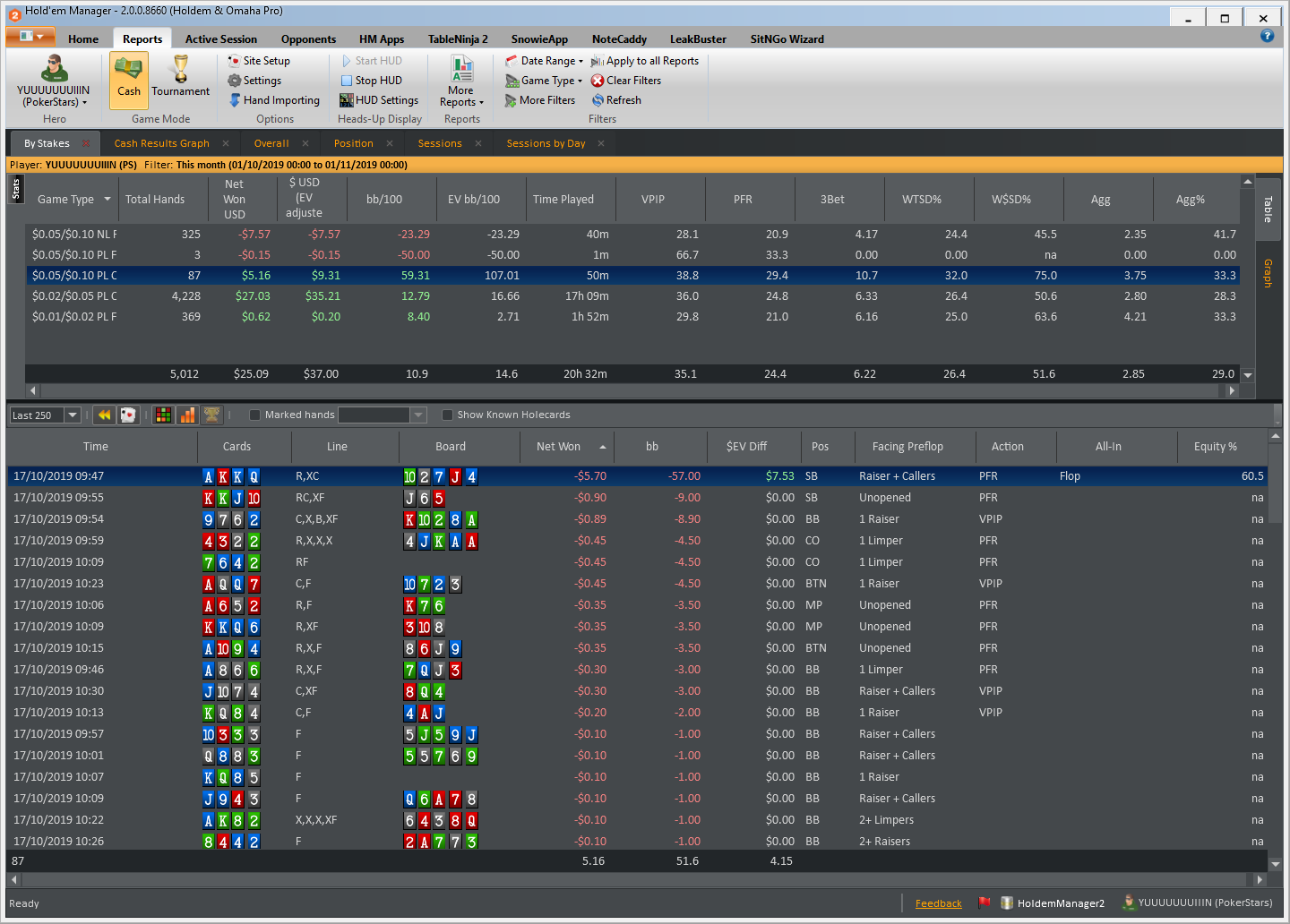Close the Position report tab
This screenshot has height=924, width=1290.
pos(391,143)
